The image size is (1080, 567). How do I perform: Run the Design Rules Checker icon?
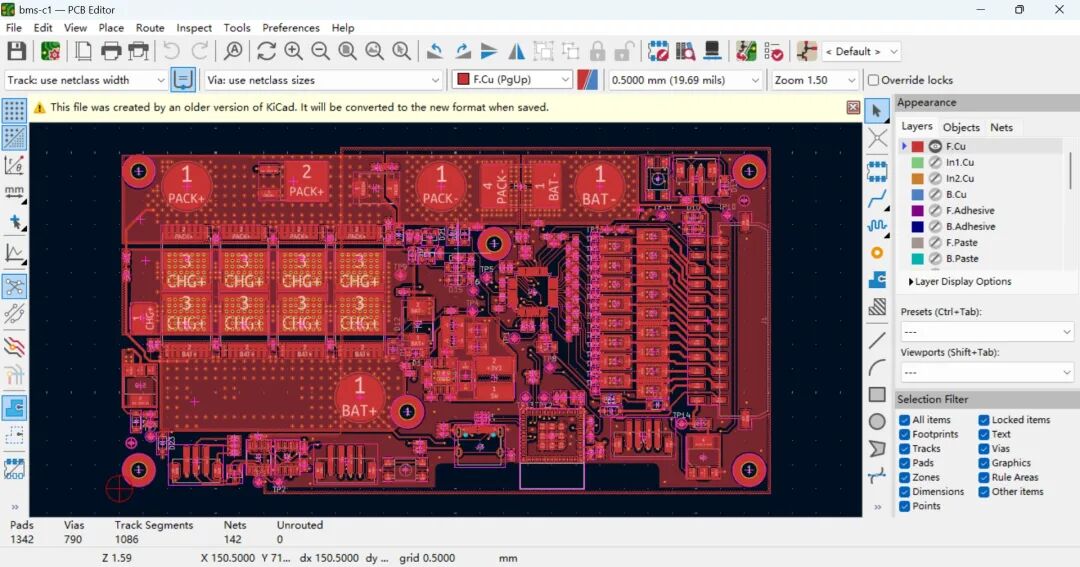[773, 52]
